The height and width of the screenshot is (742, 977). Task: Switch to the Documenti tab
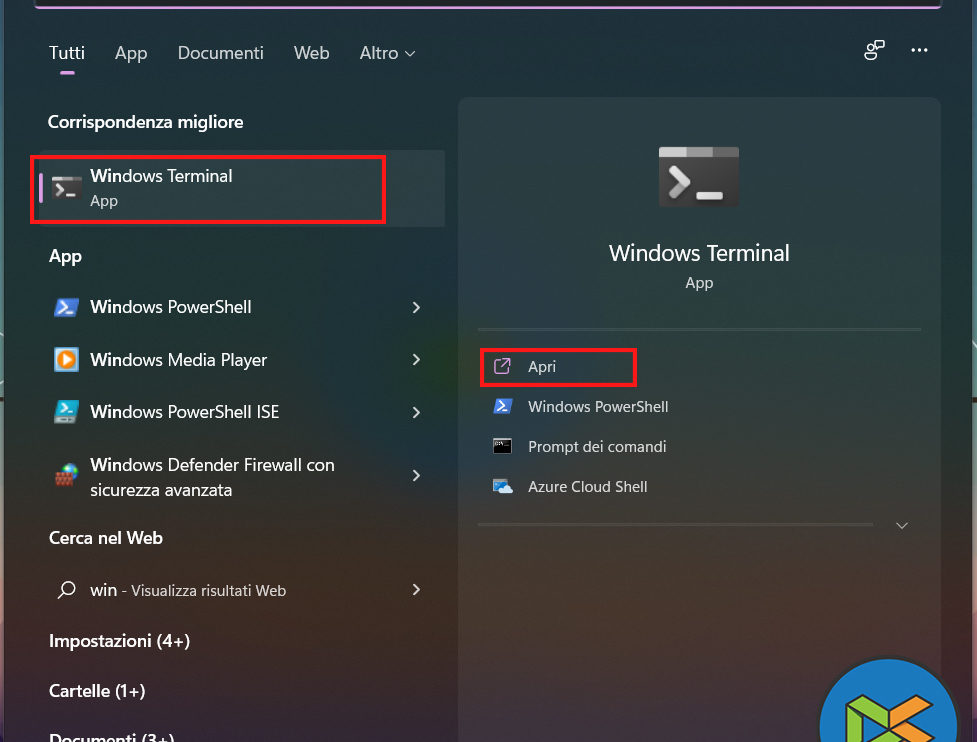pos(221,53)
